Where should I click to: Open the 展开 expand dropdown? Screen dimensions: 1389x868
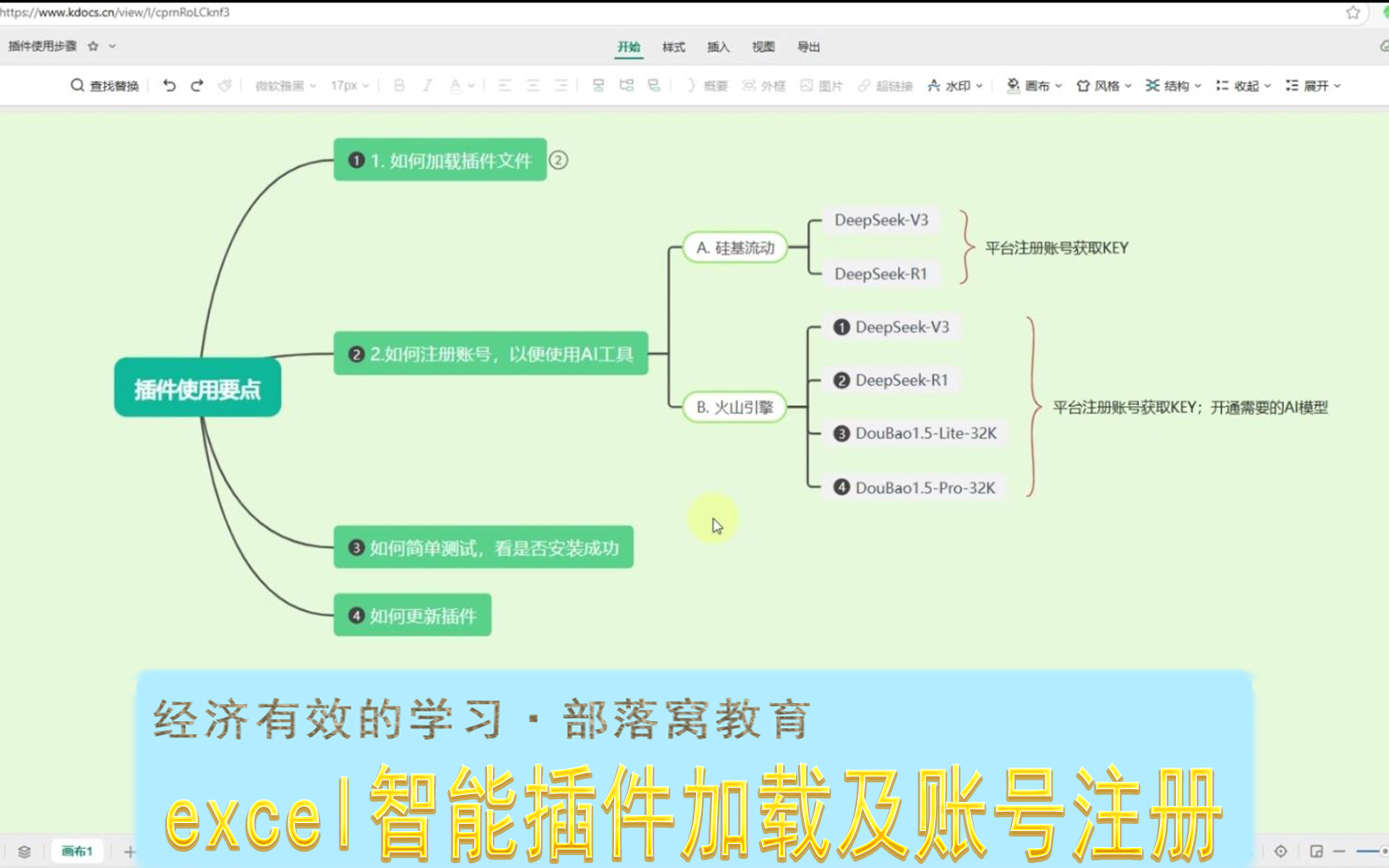(x=1313, y=85)
